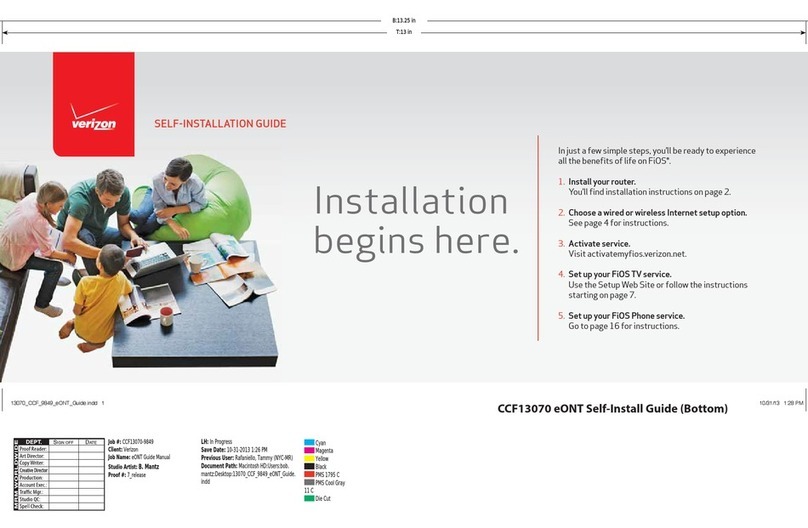Click the 'Previous User: Rafaniello, Tammy' line

pyautogui.click(x=247, y=457)
